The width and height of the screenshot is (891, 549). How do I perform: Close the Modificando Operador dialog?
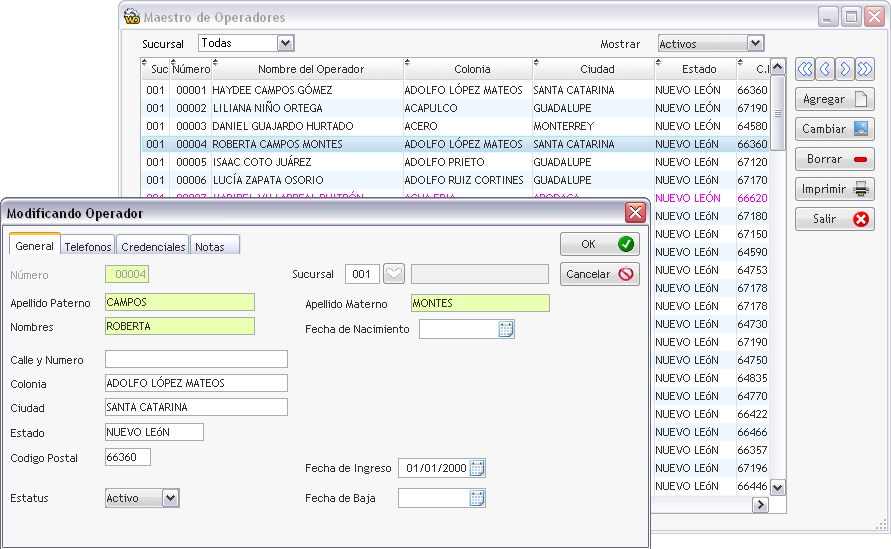[x=634, y=212]
